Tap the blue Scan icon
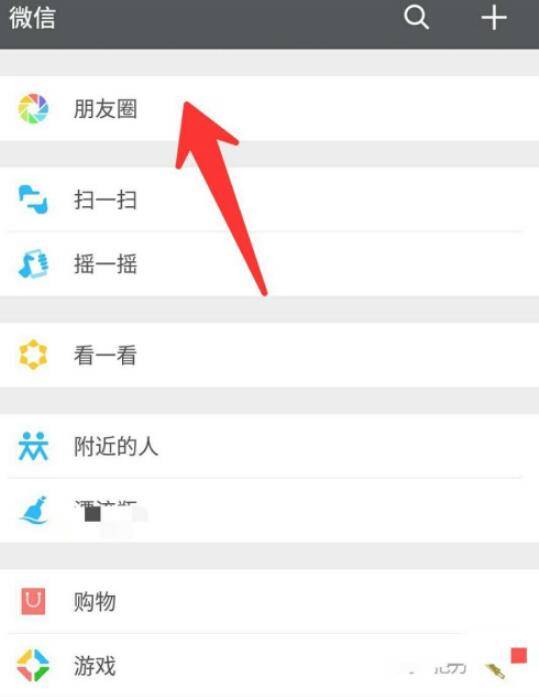539x697 pixels. (33, 200)
